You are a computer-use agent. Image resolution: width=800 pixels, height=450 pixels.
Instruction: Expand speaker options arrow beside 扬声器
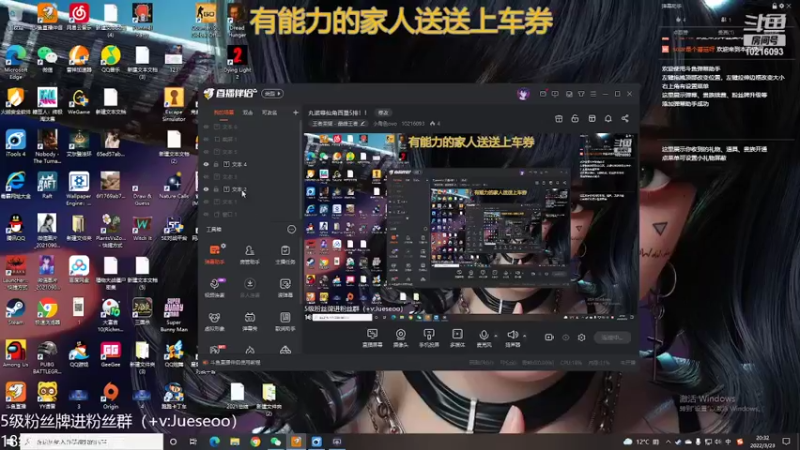(x=524, y=336)
